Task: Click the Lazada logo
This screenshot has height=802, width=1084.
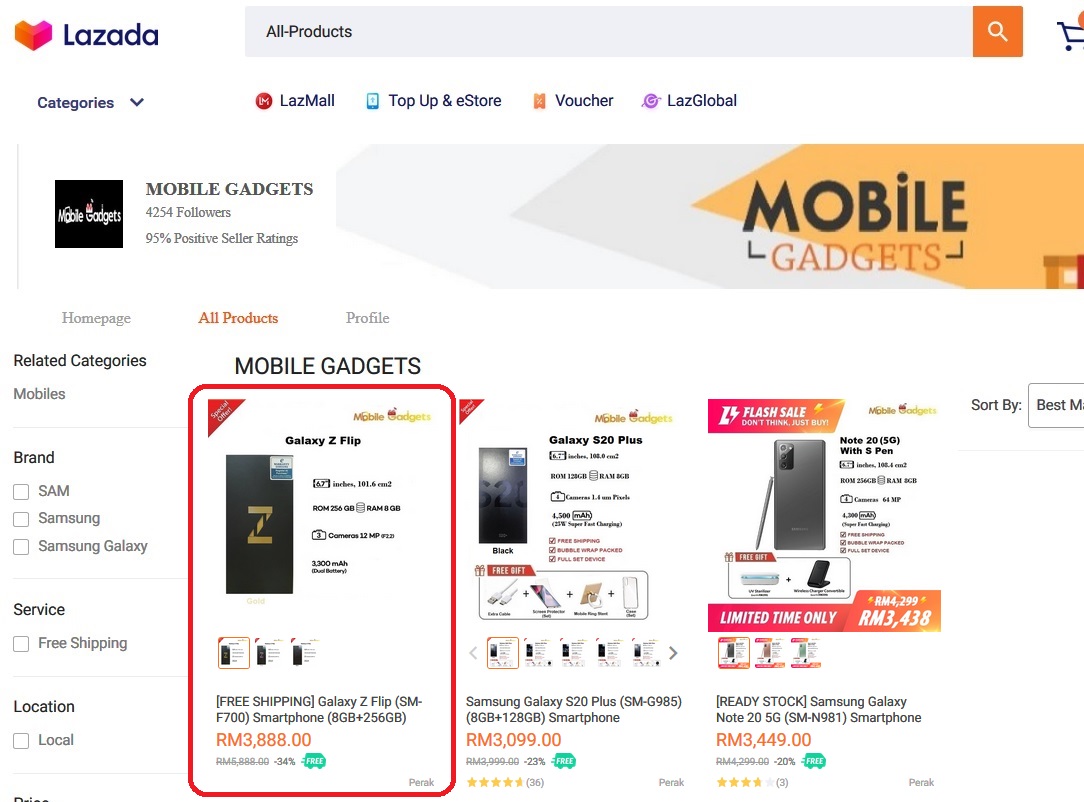Action: tap(87, 36)
